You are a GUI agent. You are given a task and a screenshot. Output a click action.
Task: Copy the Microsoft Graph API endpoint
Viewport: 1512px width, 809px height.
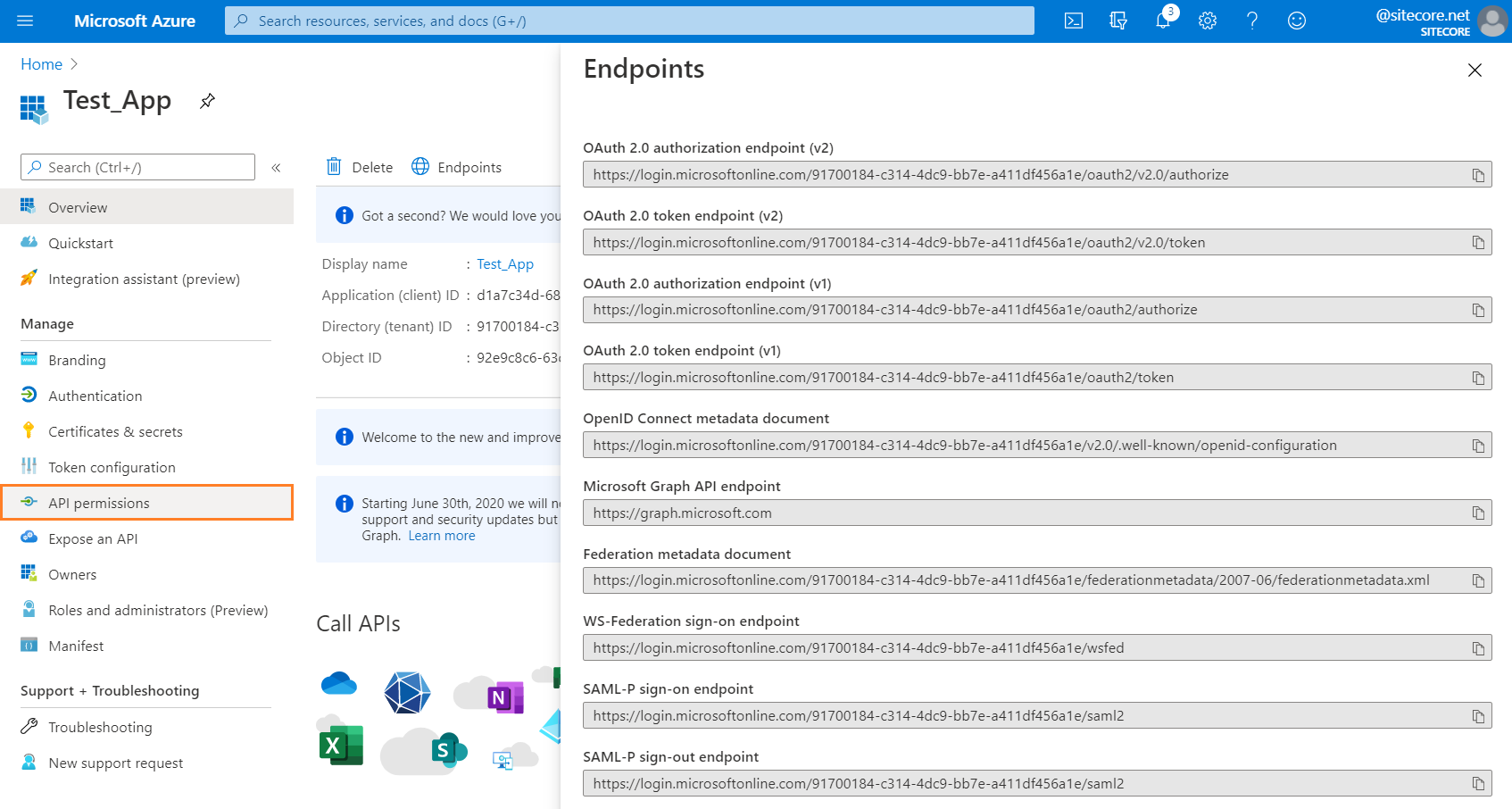coord(1478,513)
